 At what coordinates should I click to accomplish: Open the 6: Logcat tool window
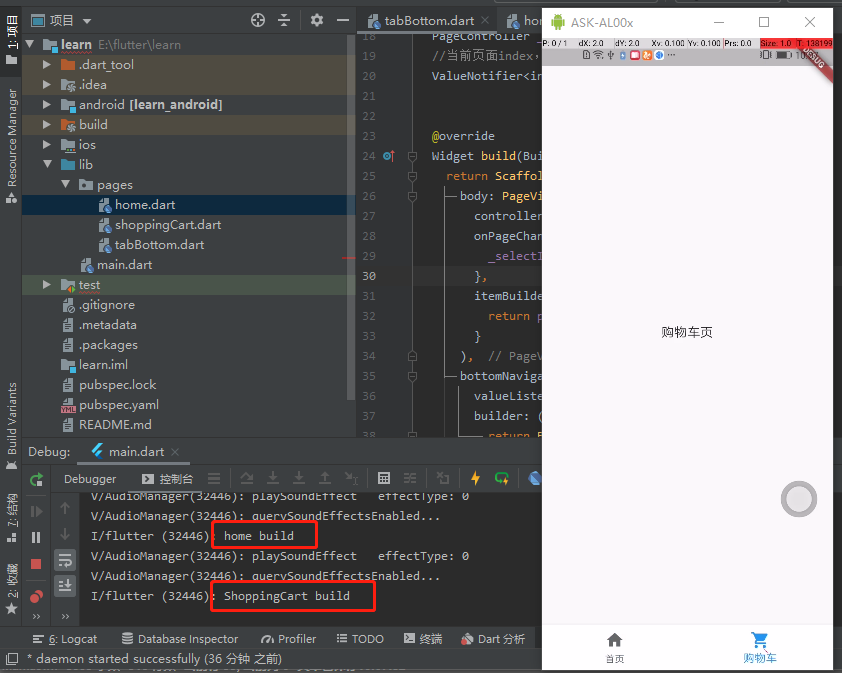click(67, 638)
